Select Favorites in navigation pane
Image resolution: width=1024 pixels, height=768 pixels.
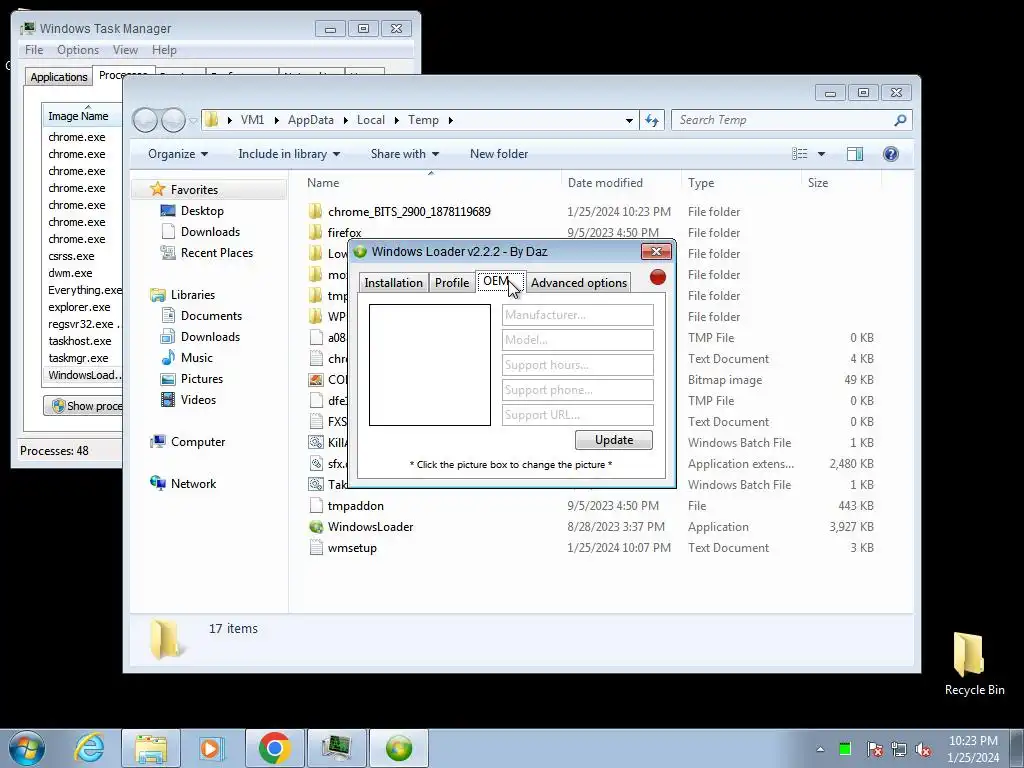coord(194,190)
